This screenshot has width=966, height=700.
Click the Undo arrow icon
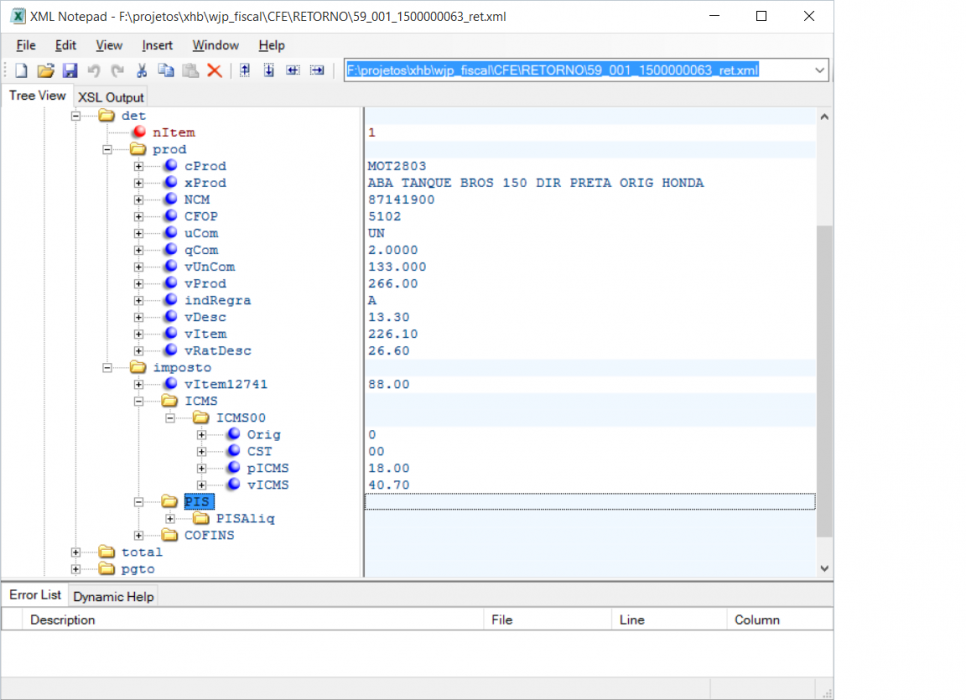coord(94,70)
